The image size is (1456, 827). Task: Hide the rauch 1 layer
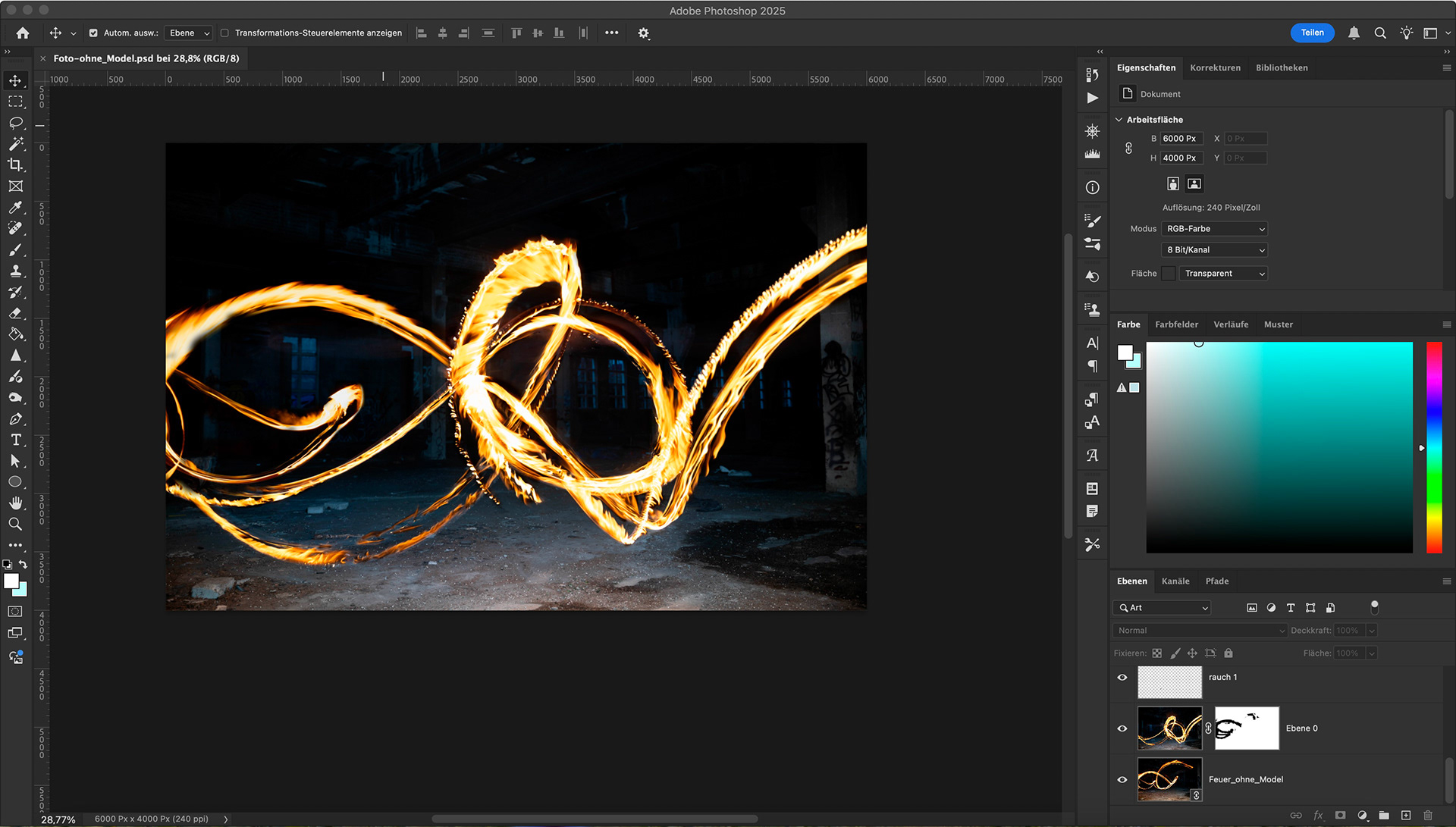click(x=1122, y=678)
